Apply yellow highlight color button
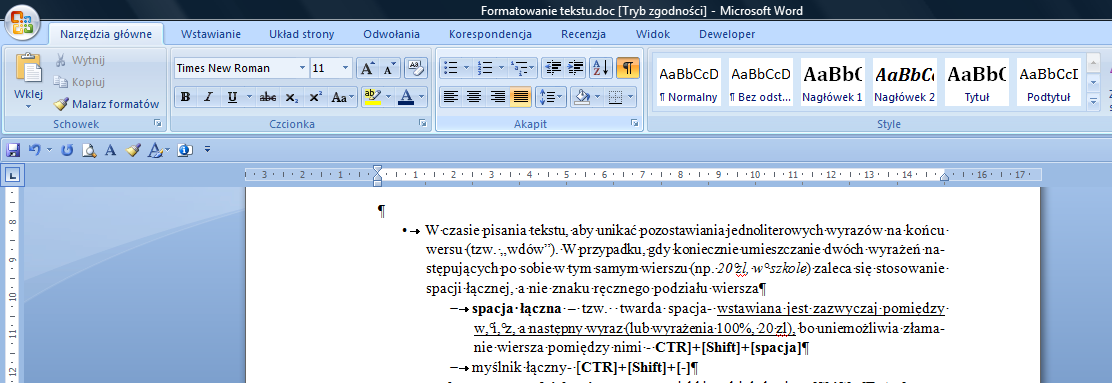The width and height of the screenshot is (1112, 383). 372,97
